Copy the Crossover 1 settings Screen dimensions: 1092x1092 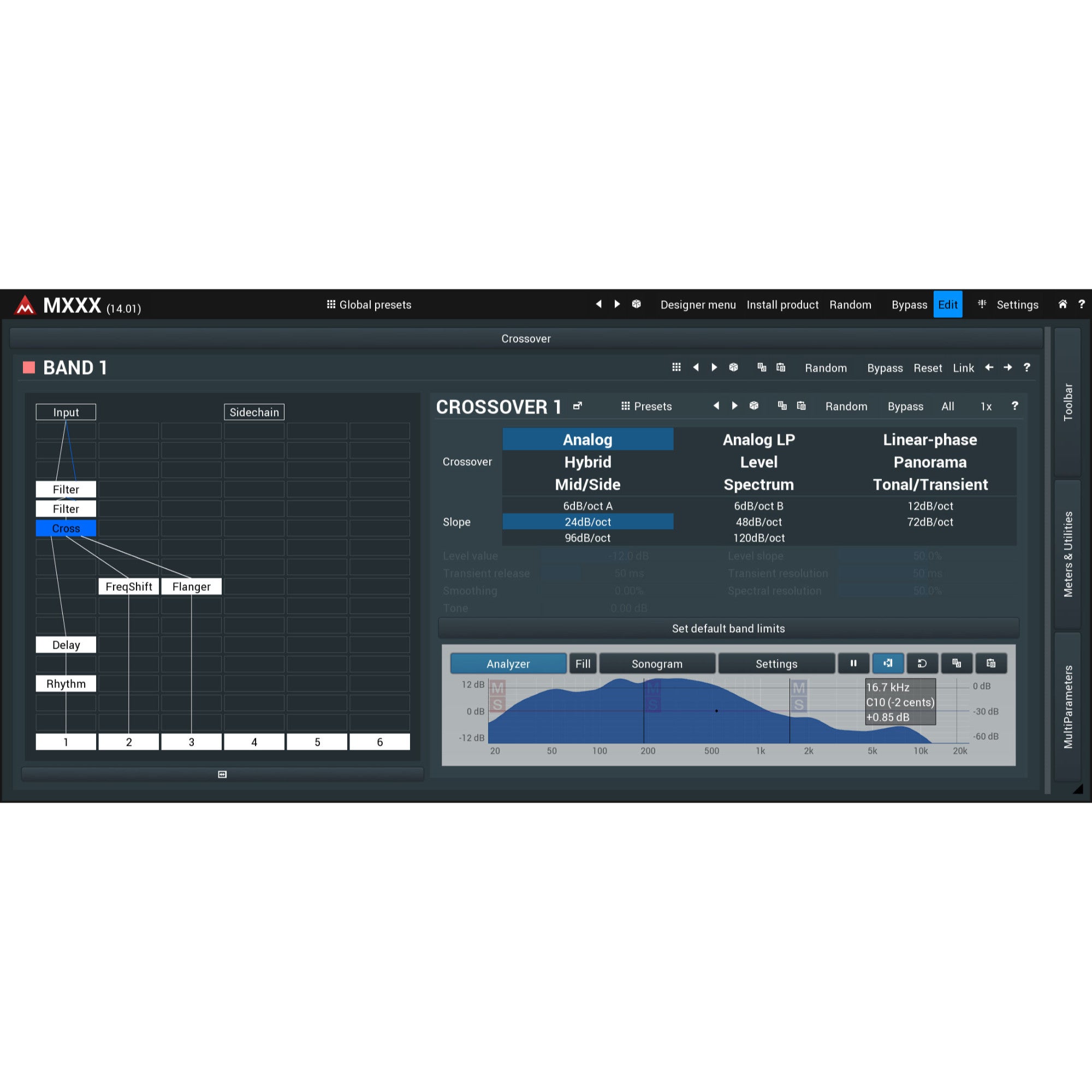click(782, 406)
